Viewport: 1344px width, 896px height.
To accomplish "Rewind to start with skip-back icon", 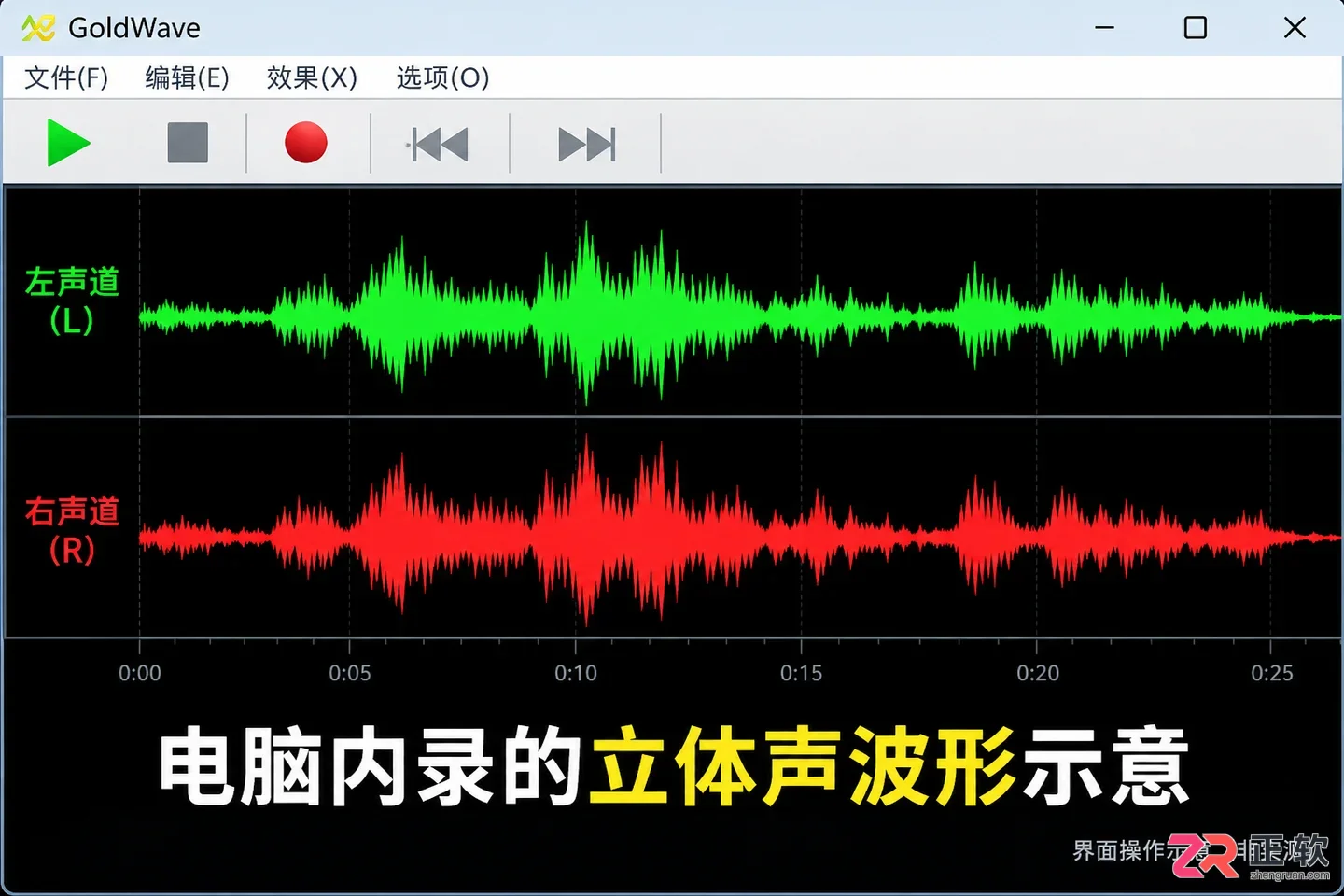I will 438,145.
